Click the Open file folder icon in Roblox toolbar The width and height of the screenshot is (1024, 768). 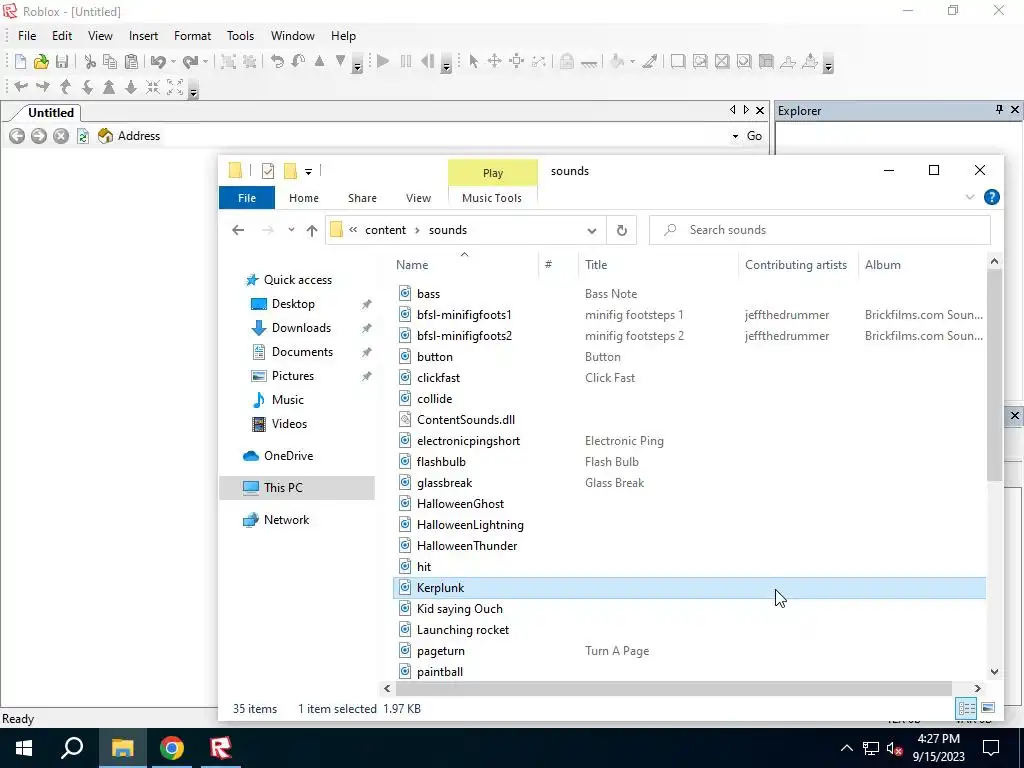pos(41,61)
